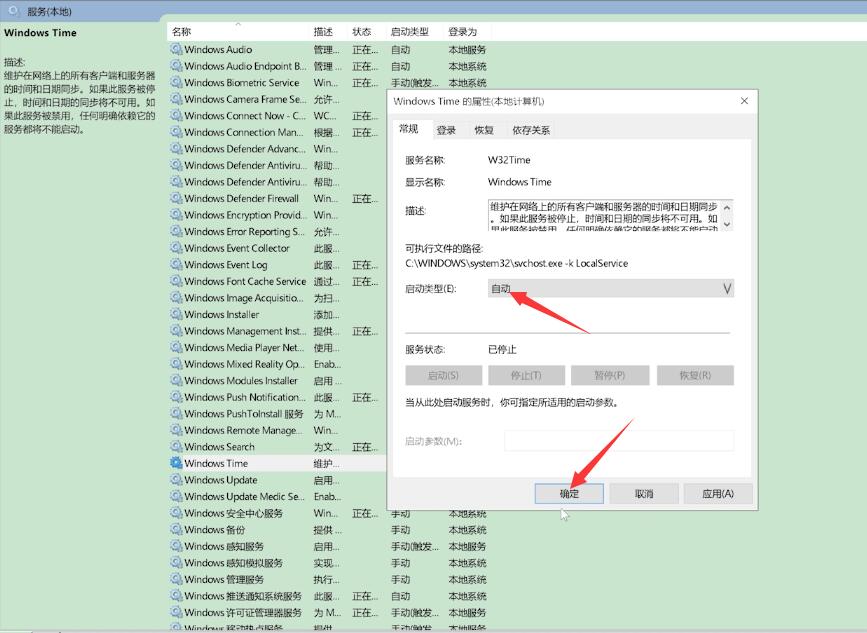Click the executable path C:\WINDOWS\system32\svchost.exe

pos(516,263)
